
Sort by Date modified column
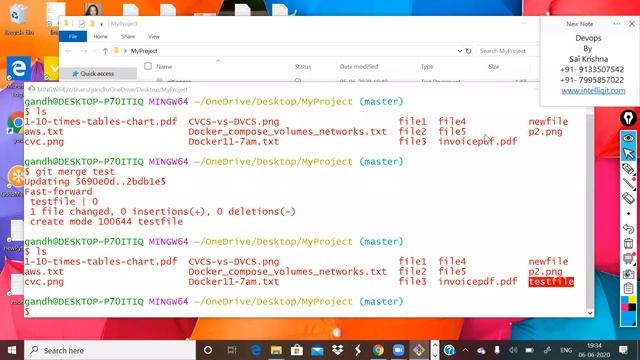(359, 67)
